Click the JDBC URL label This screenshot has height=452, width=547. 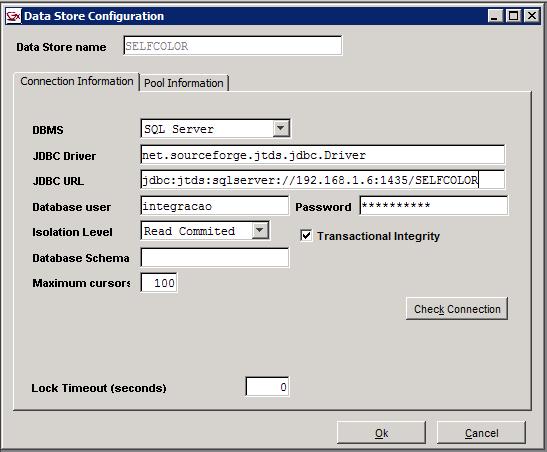pyautogui.click(x=58, y=181)
